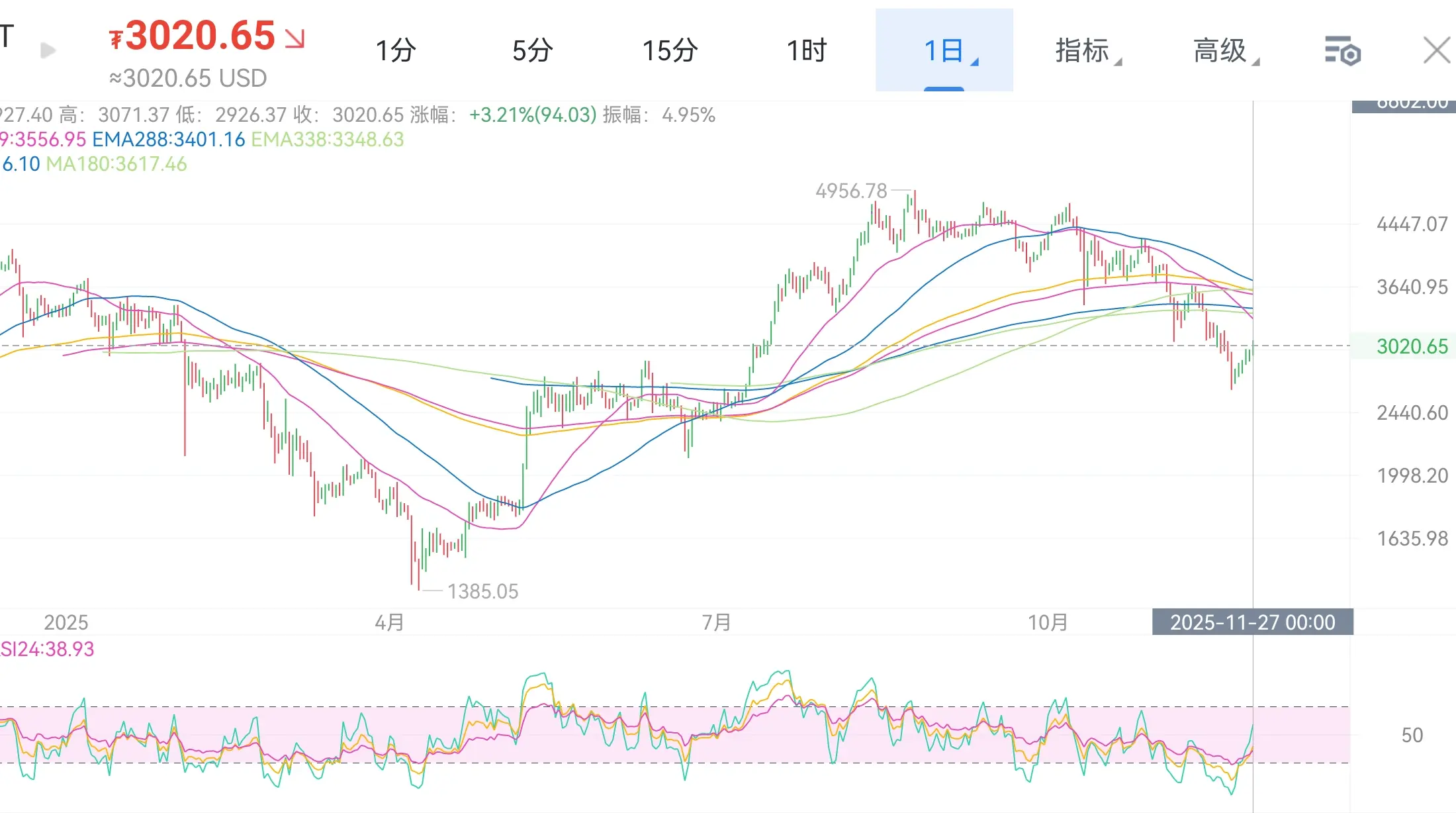Click the ≈3020.65 USD conversion text
The image size is (1456, 813).
point(188,79)
